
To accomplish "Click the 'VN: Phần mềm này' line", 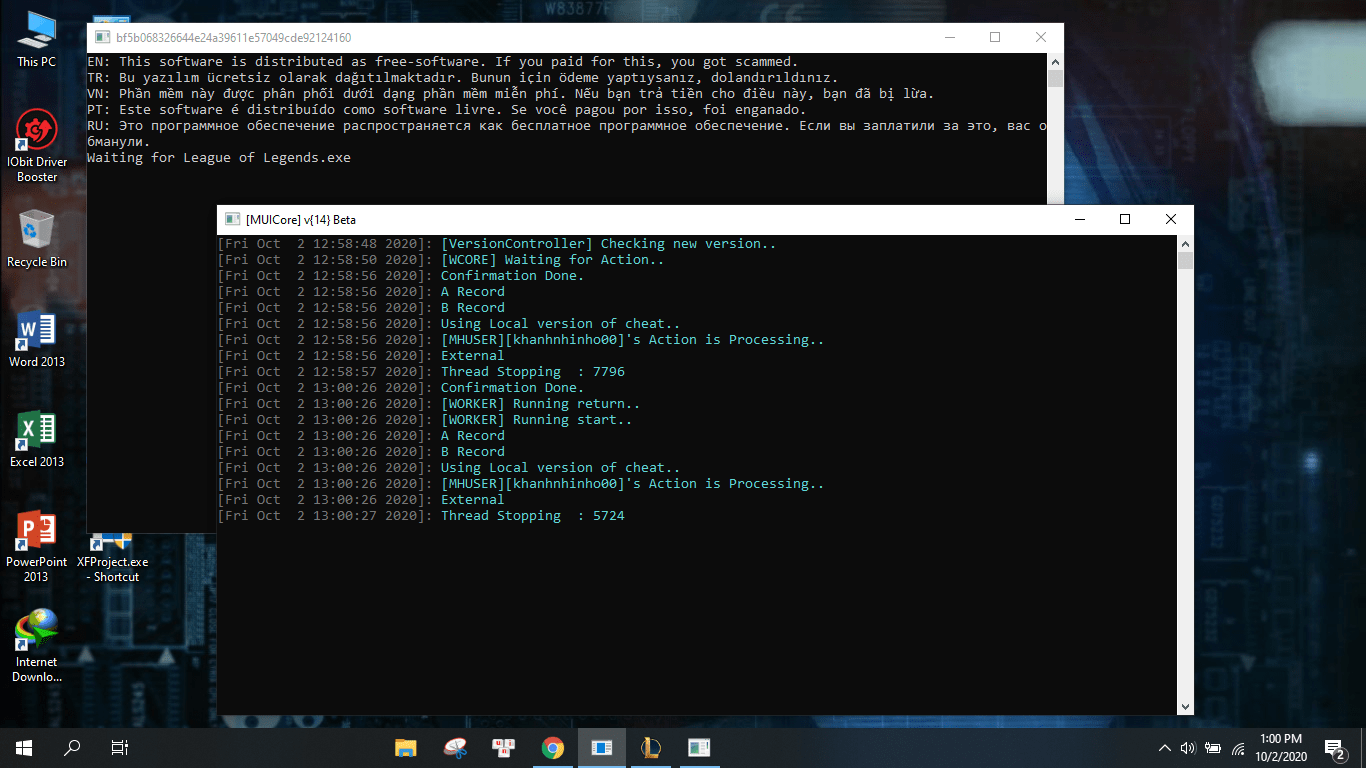I will [511, 93].
